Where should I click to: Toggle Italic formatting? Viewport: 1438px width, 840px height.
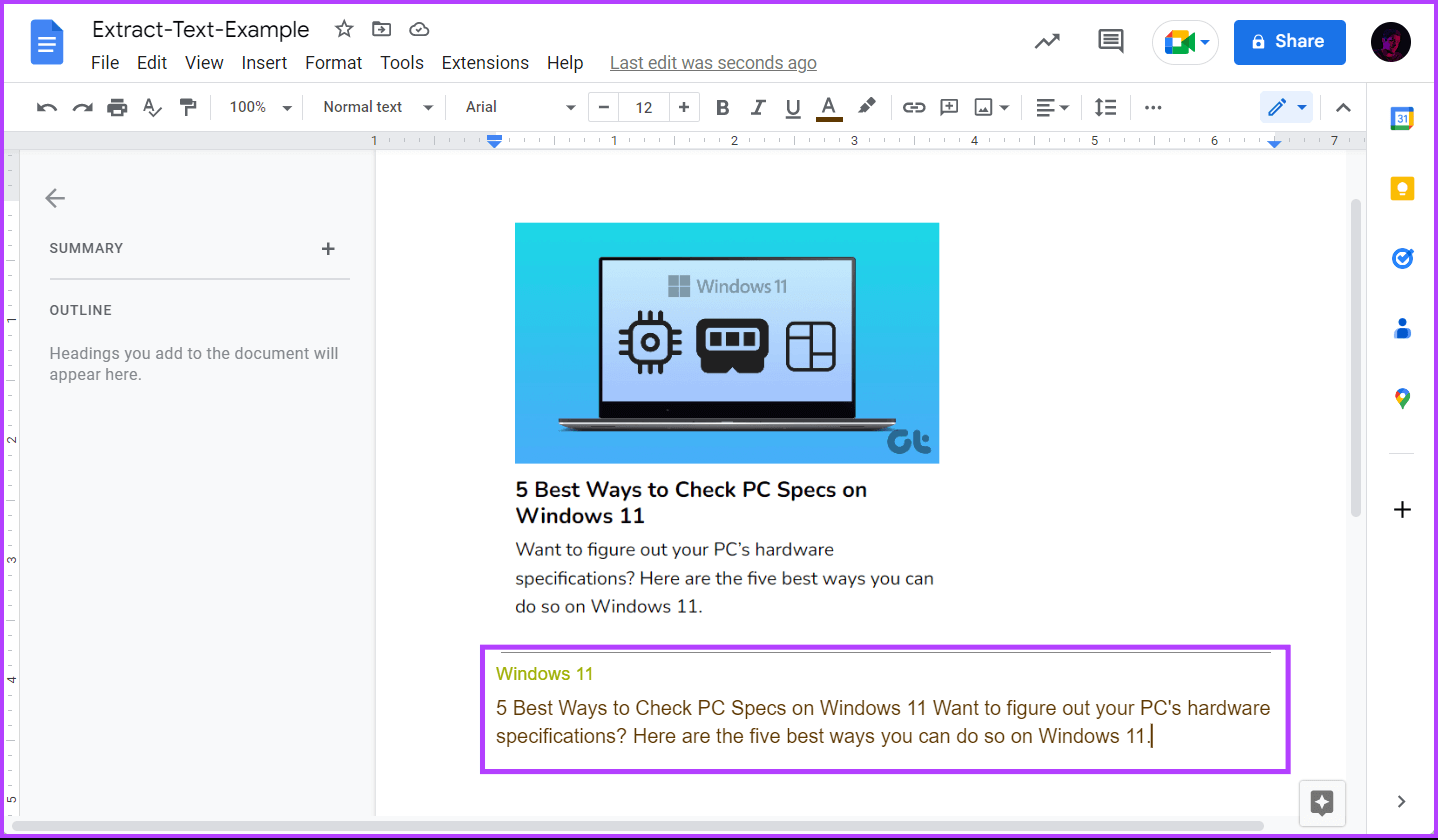[758, 108]
